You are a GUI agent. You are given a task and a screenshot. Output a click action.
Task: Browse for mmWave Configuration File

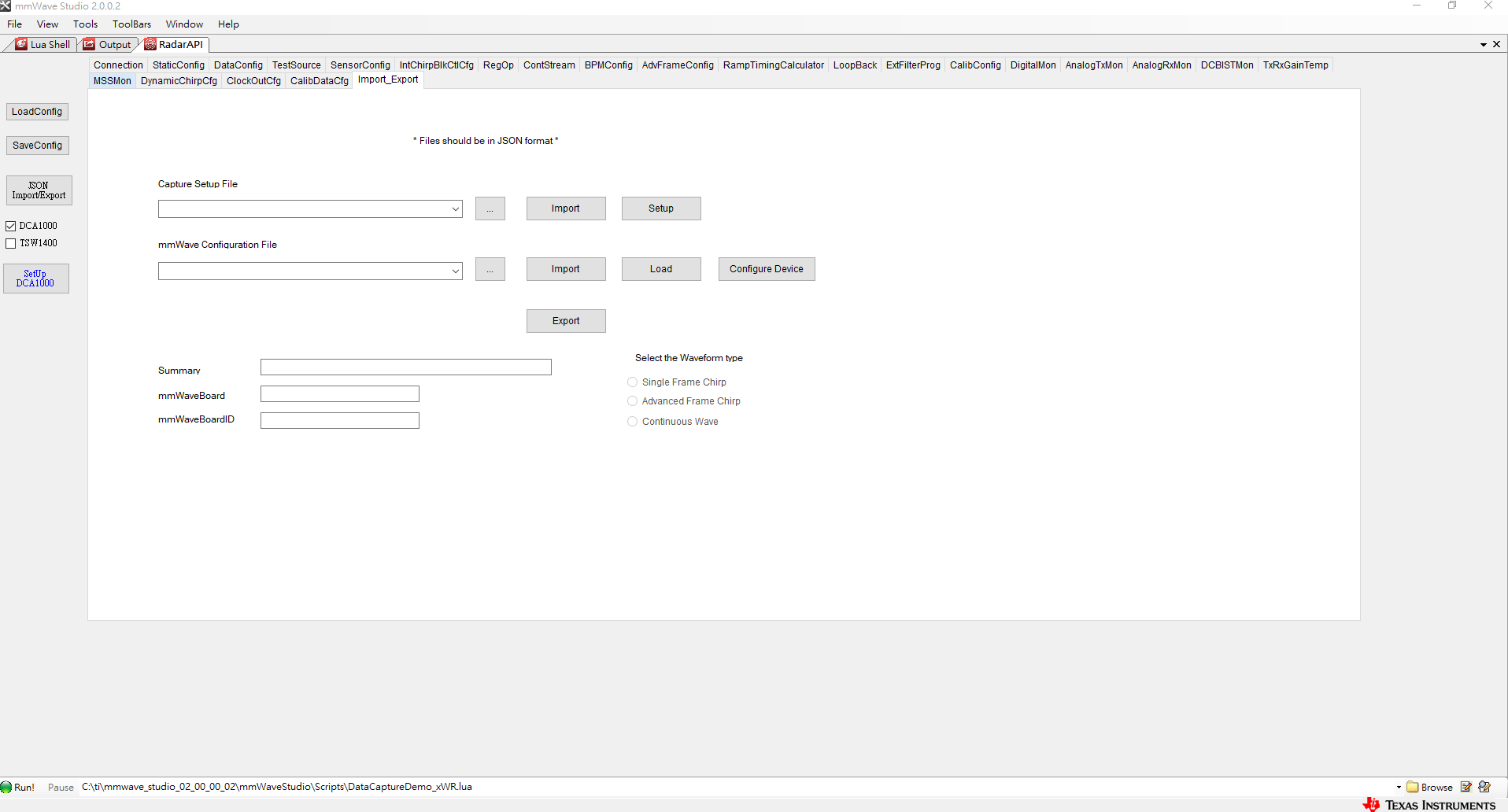[490, 269]
